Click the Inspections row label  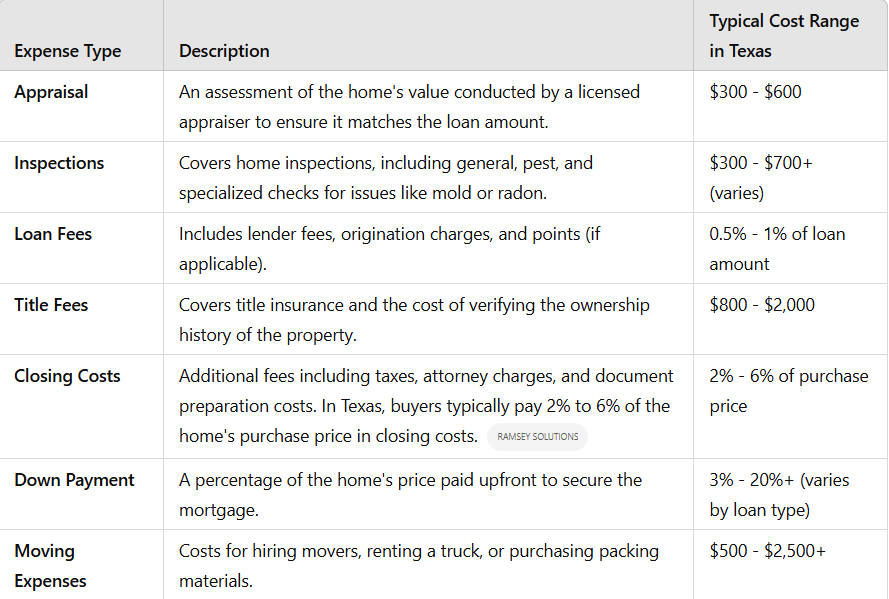(59, 163)
